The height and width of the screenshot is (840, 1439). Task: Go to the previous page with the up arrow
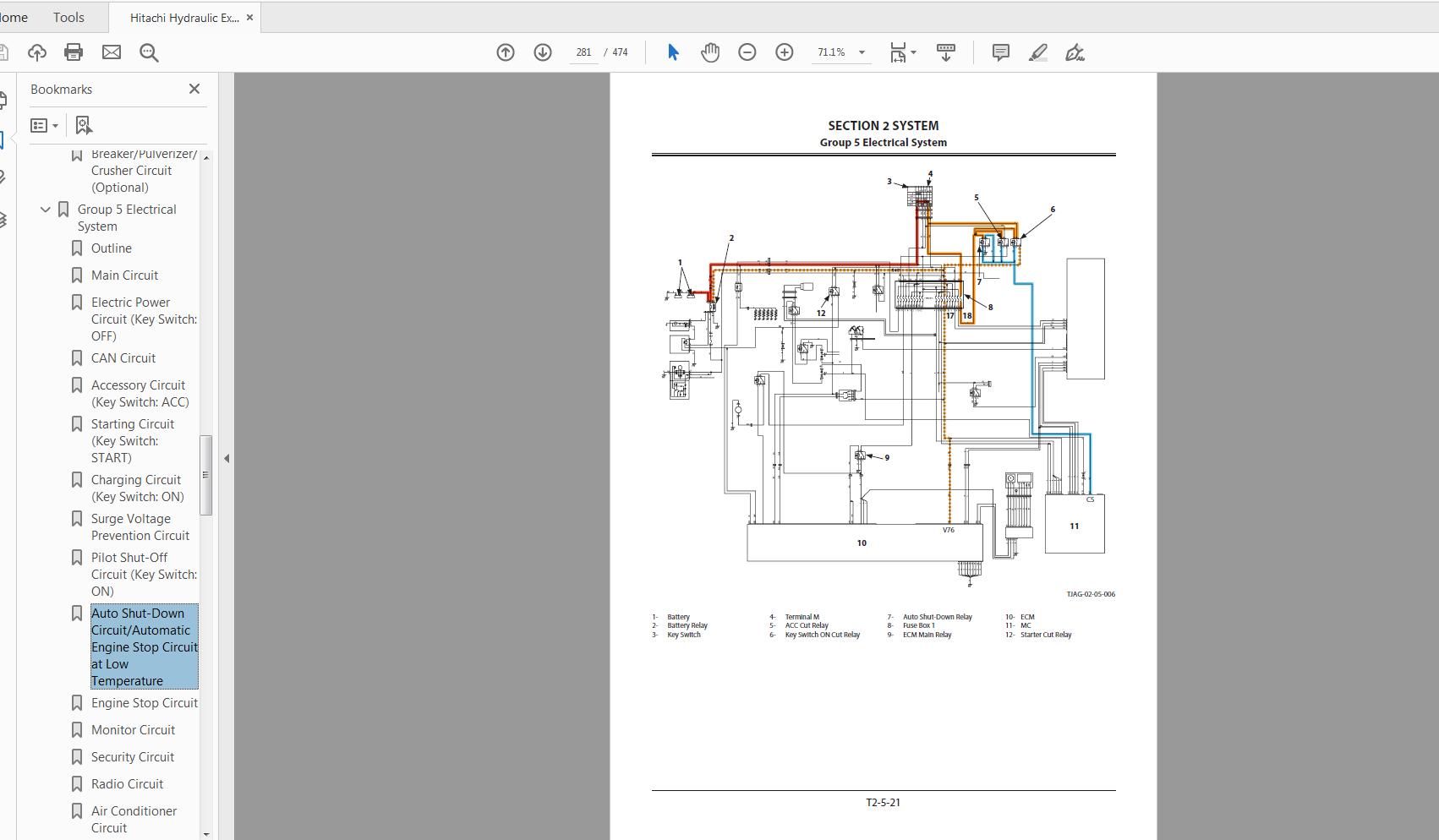505,52
